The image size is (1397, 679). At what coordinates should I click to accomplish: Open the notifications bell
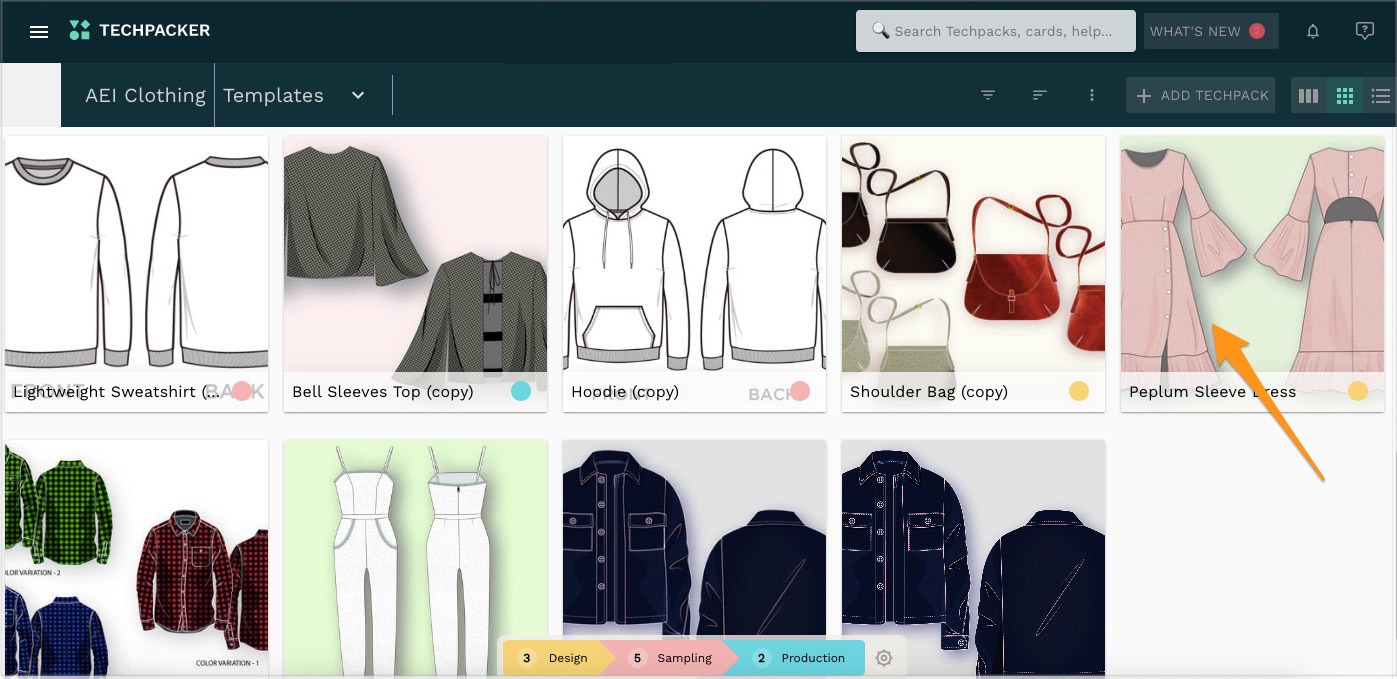(x=1313, y=32)
